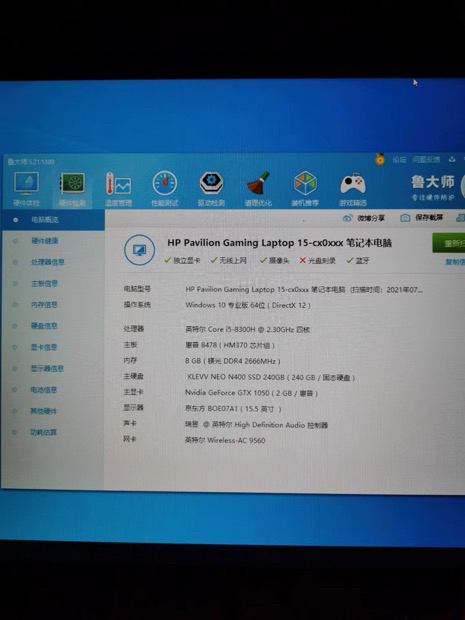Viewport: 465px width, 620px height.
Task: Open 论坛 forum link
Action: (399, 160)
